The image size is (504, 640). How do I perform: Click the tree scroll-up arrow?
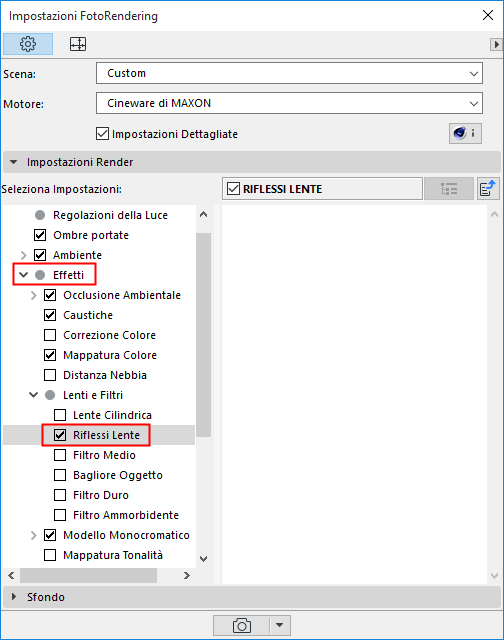204,214
